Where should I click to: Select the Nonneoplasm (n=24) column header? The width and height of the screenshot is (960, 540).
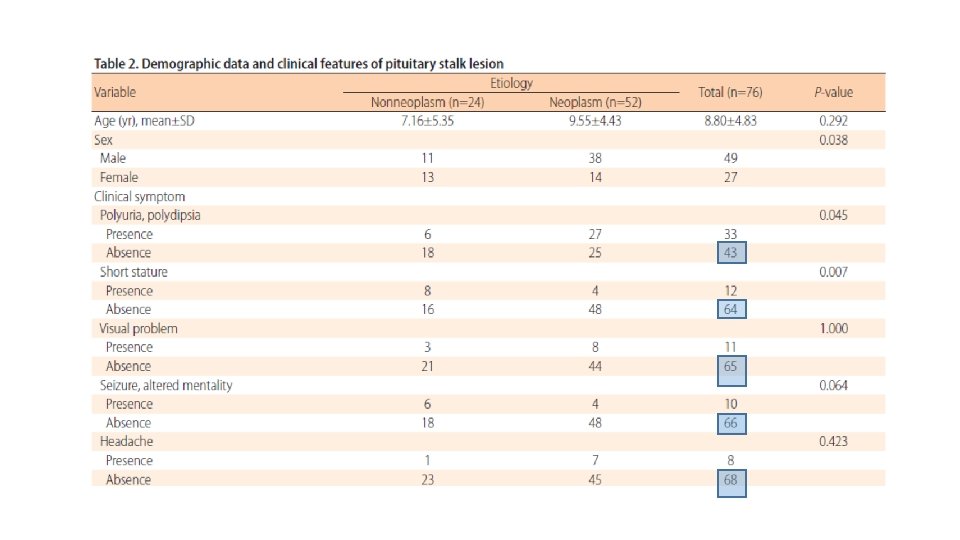[427, 102]
